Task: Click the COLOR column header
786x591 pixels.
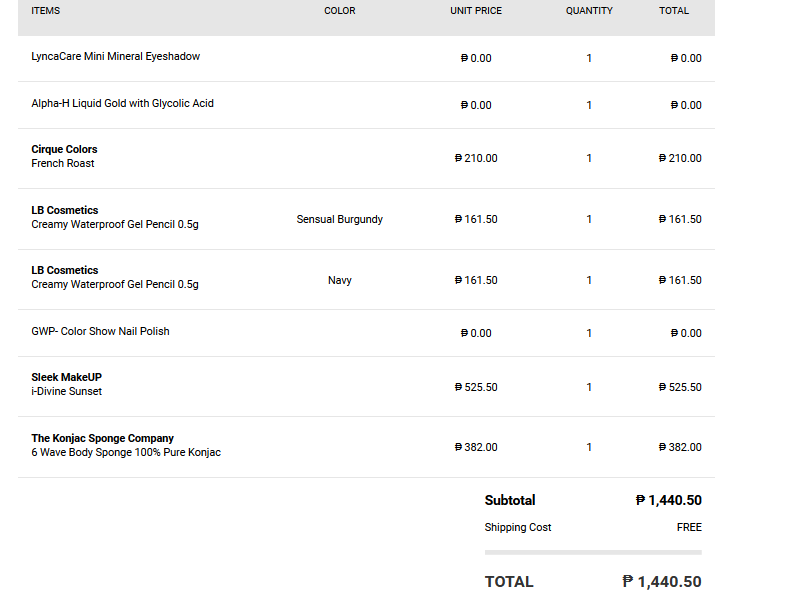Action: pos(339,11)
